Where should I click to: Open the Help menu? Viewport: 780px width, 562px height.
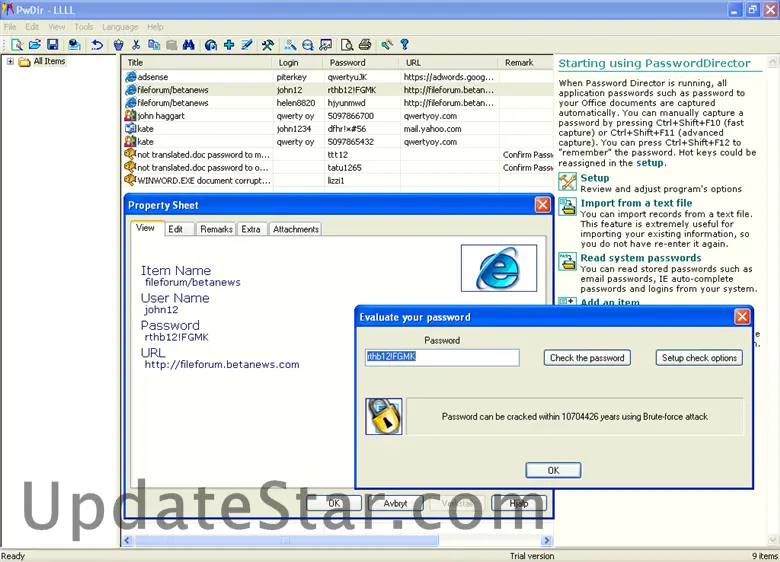[x=155, y=27]
